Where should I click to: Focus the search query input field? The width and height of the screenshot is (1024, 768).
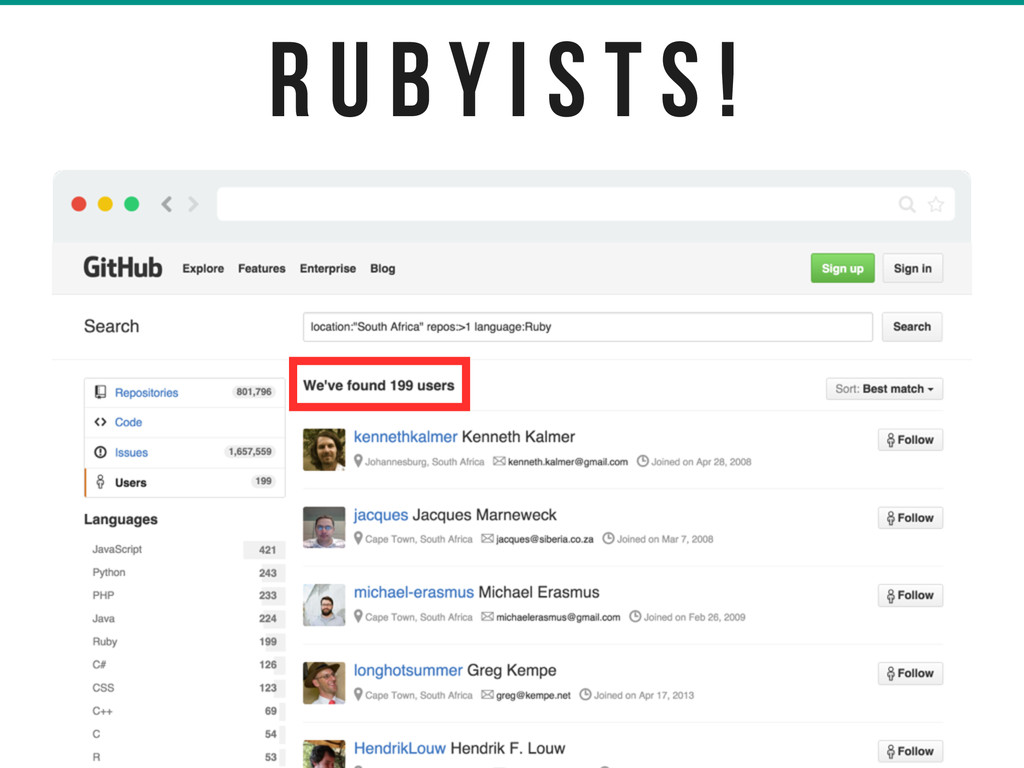pos(588,327)
